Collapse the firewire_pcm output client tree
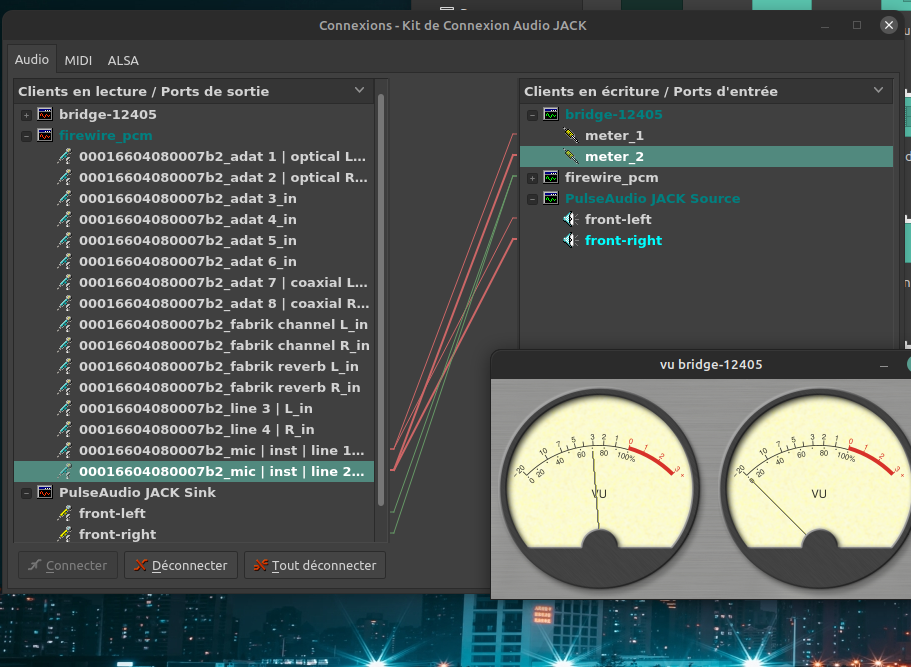This screenshot has width=911, height=667. (26, 135)
